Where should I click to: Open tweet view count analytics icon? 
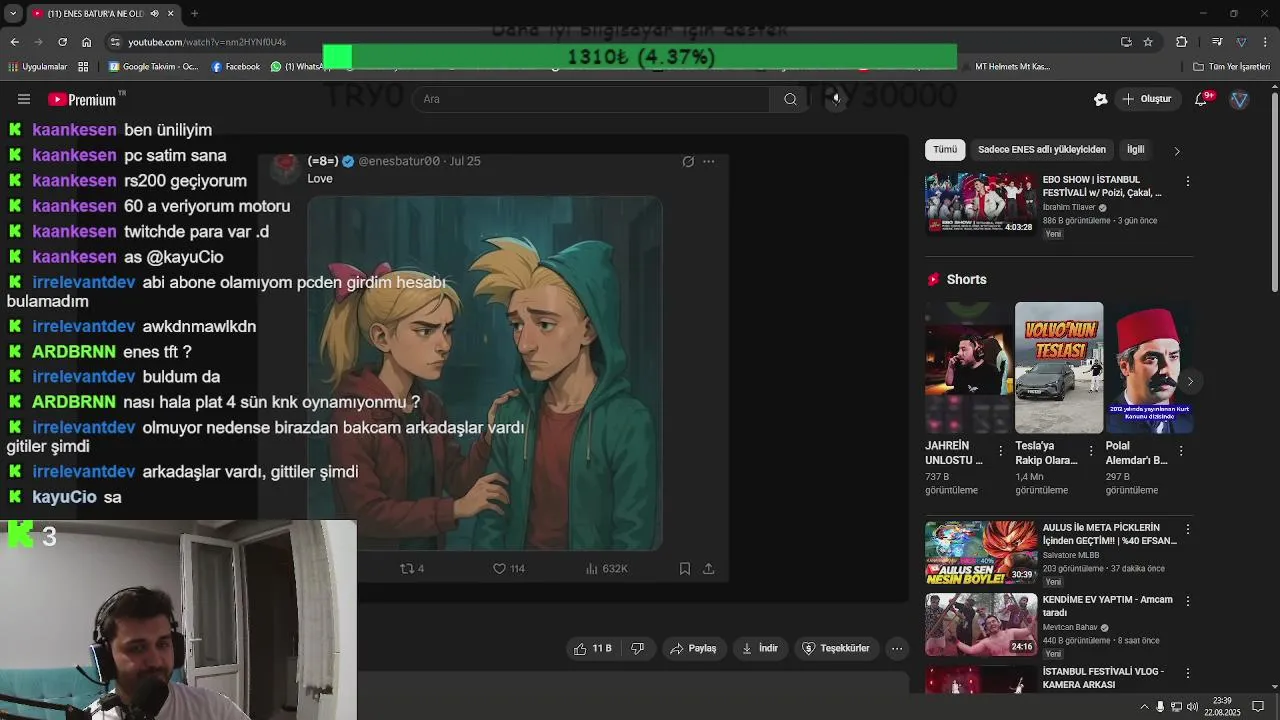592,568
